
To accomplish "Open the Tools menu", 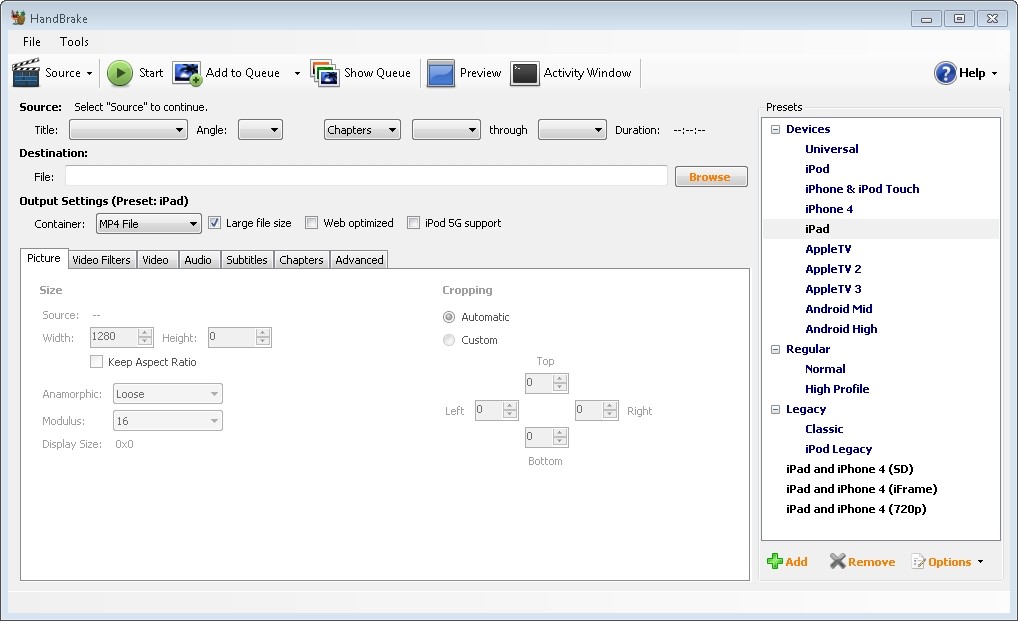I will coord(74,42).
